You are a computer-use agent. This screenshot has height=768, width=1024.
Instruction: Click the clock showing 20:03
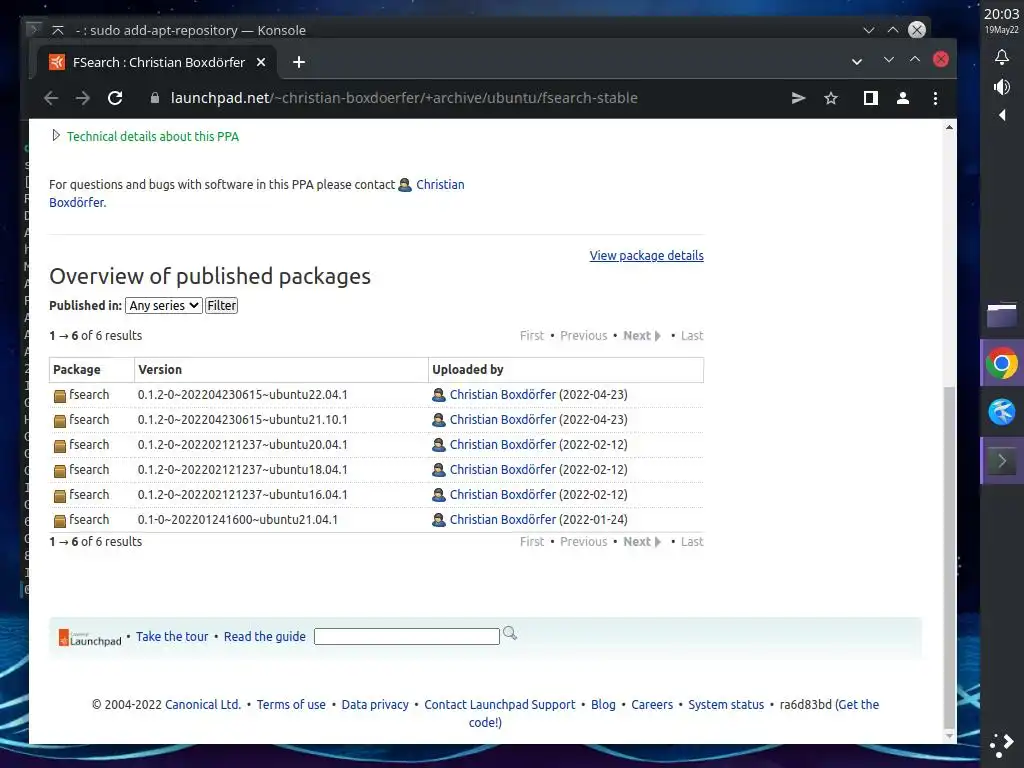[x=1002, y=14]
